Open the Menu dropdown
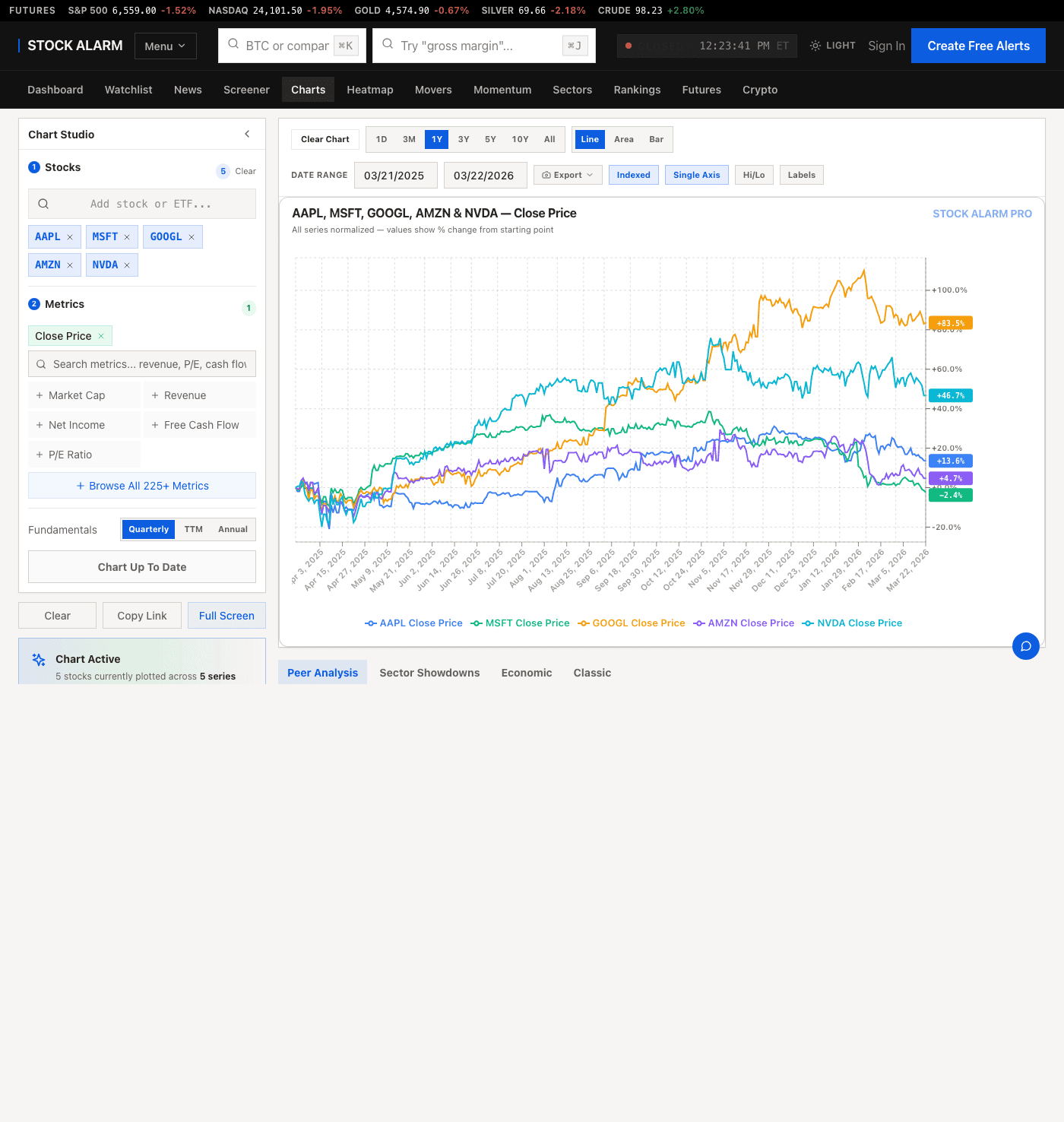Screen dimensions: 1064x1122 coord(166,46)
